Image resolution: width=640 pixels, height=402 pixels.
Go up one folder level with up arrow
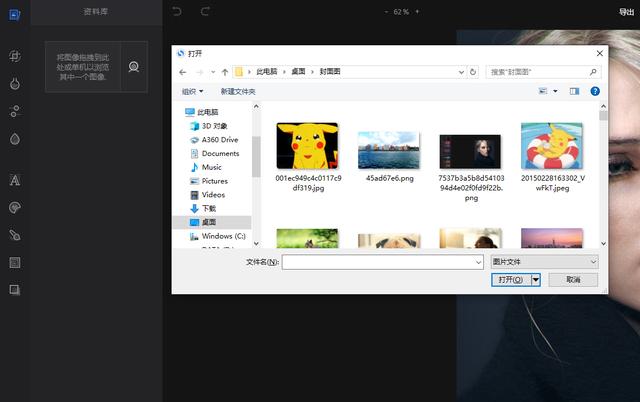click(x=222, y=72)
